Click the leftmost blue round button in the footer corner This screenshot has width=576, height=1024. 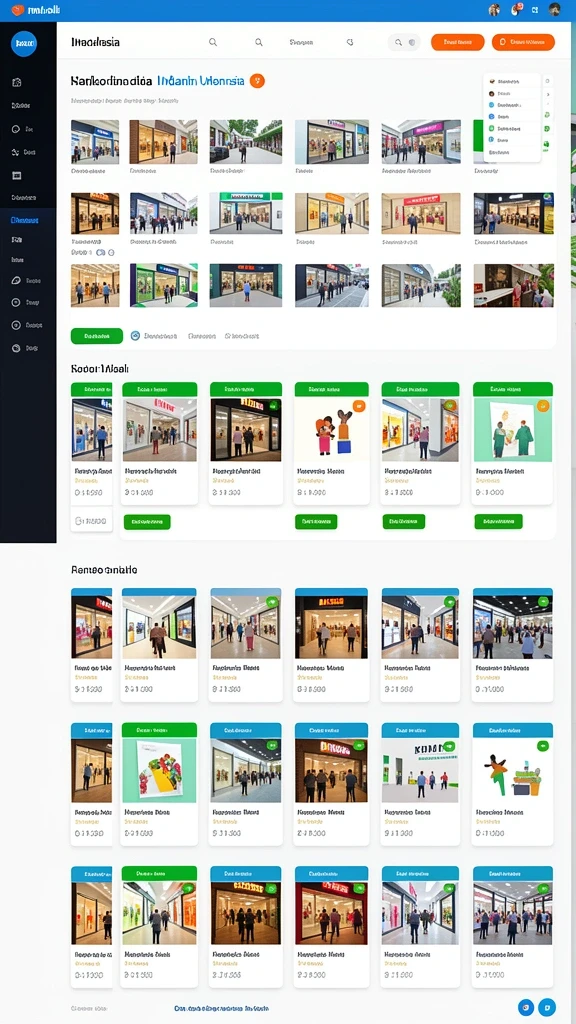(x=526, y=1007)
